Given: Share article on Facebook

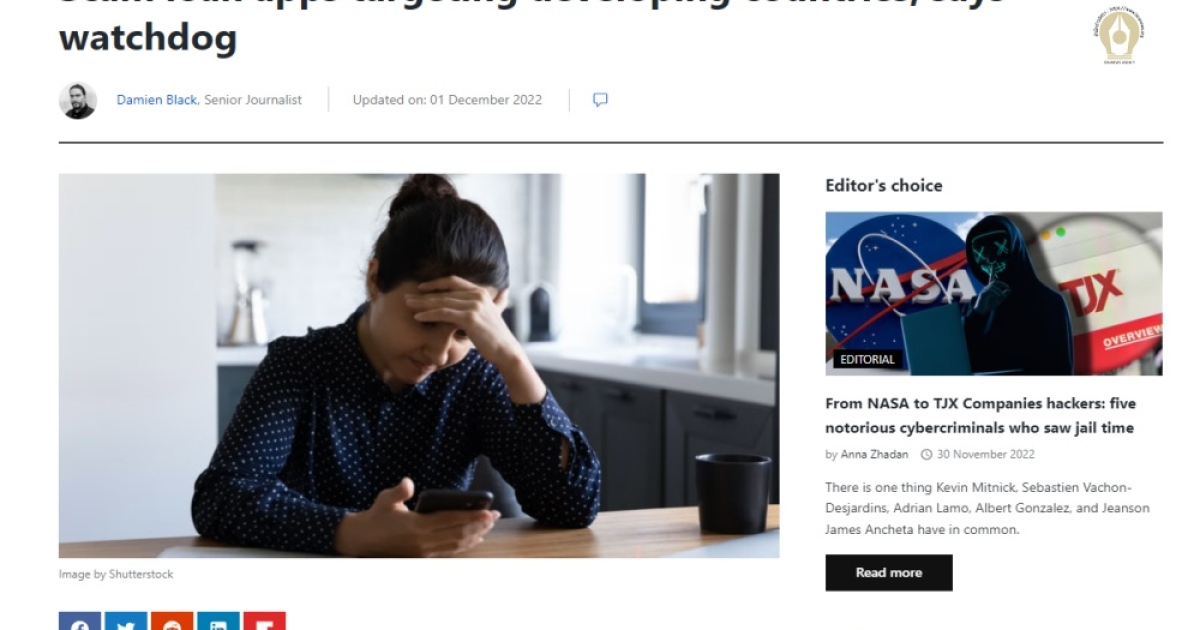Looking at the screenshot, I should pyautogui.click(x=80, y=621).
